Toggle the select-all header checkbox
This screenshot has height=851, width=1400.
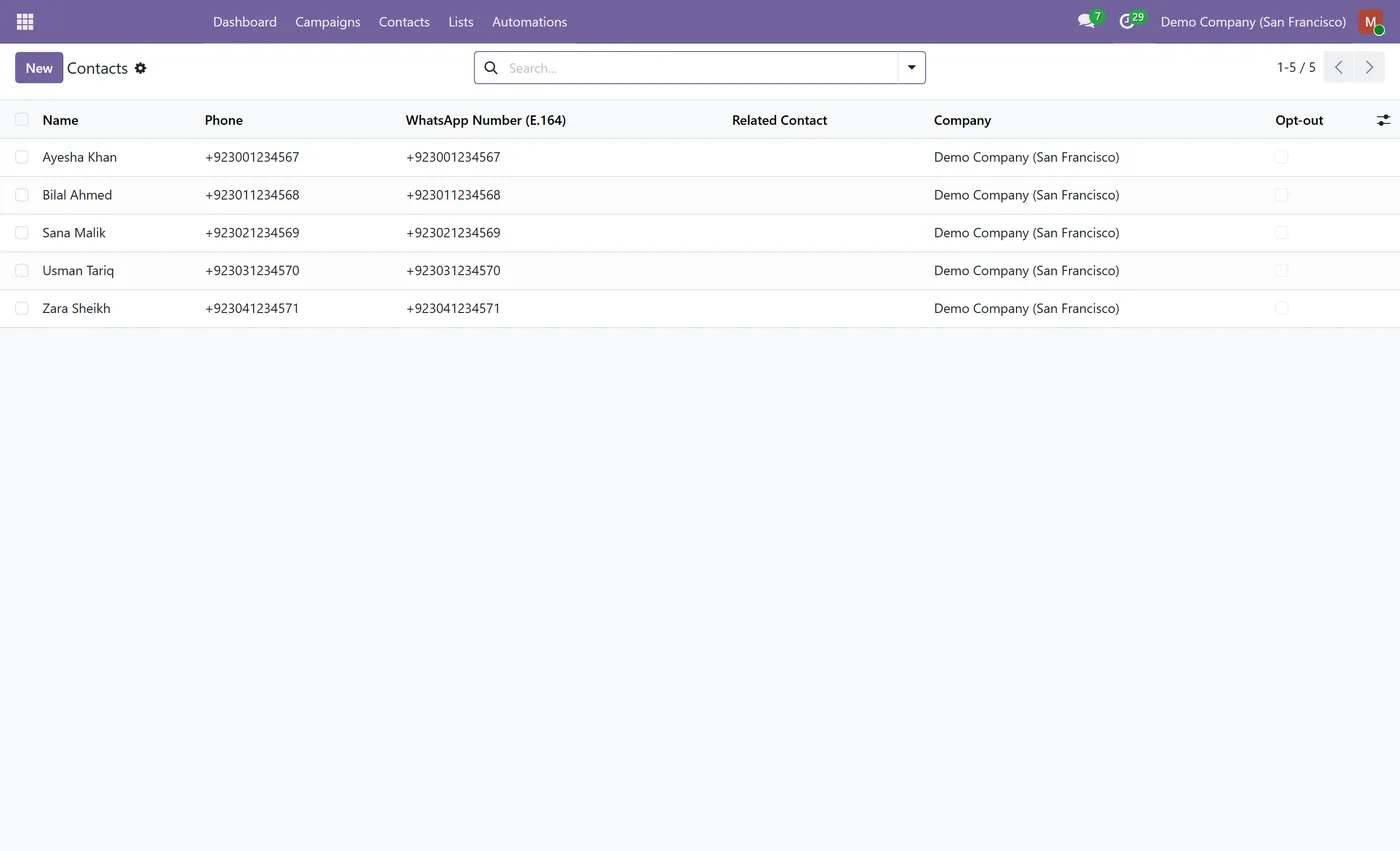[22, 120]
